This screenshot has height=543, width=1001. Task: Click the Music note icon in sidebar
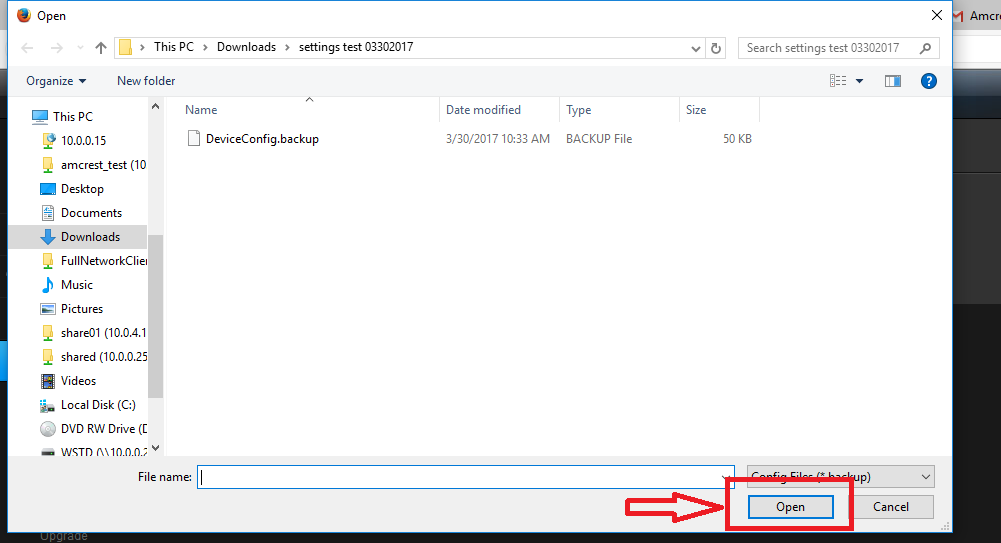click(48, 285)
